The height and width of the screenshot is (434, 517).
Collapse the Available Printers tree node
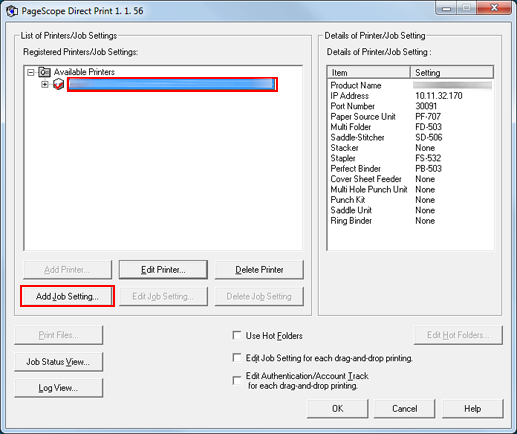point(31,72)
